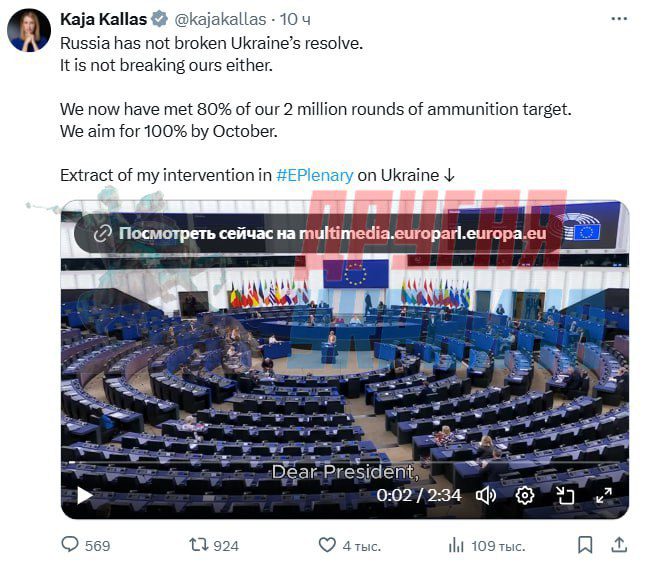View the tweet's analytics icon

pyautogui.click(x=456, y=545)
